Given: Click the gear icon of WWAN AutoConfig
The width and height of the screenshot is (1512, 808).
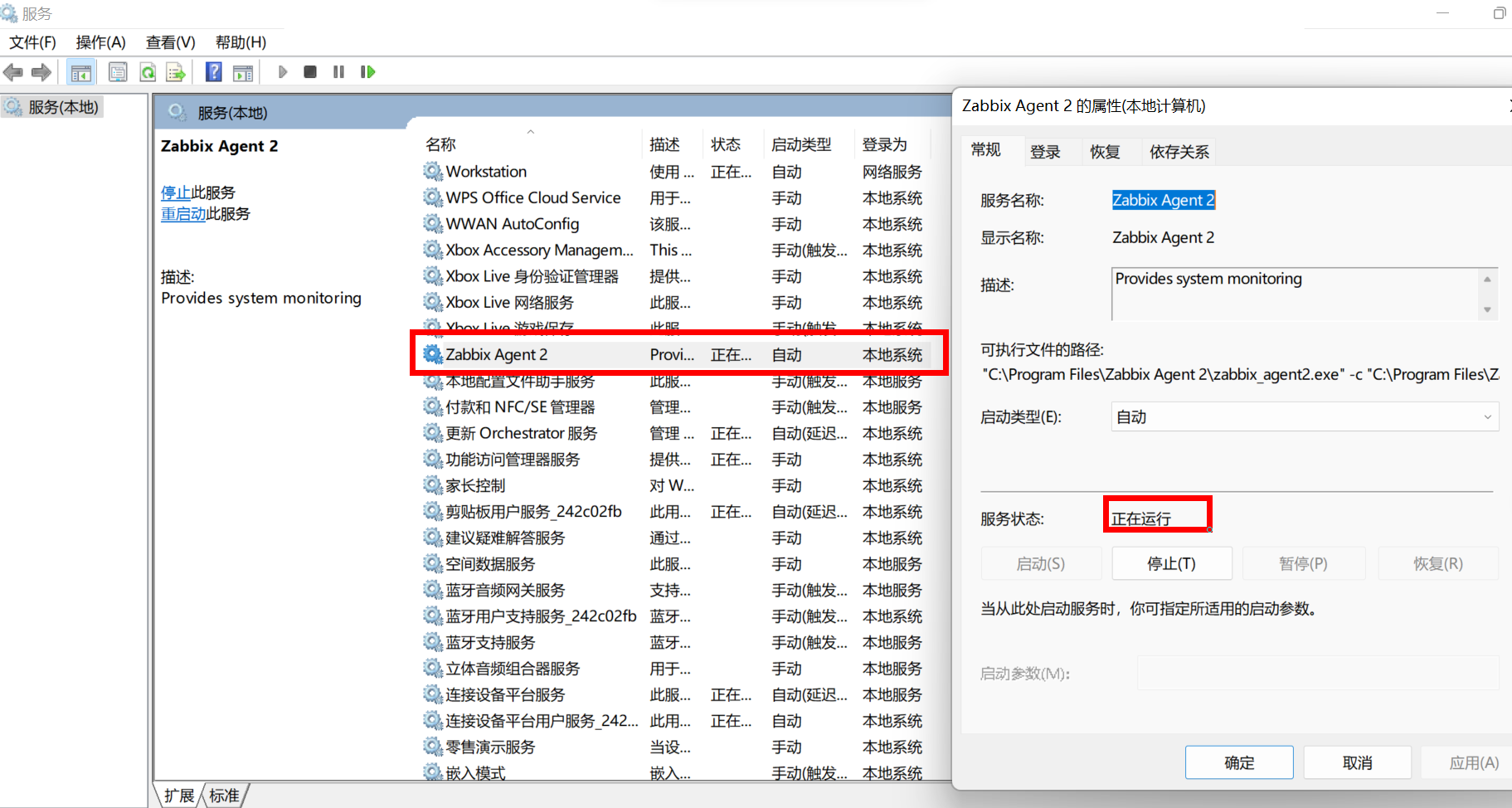Looking at the screenshot, I should click(433, 223).
